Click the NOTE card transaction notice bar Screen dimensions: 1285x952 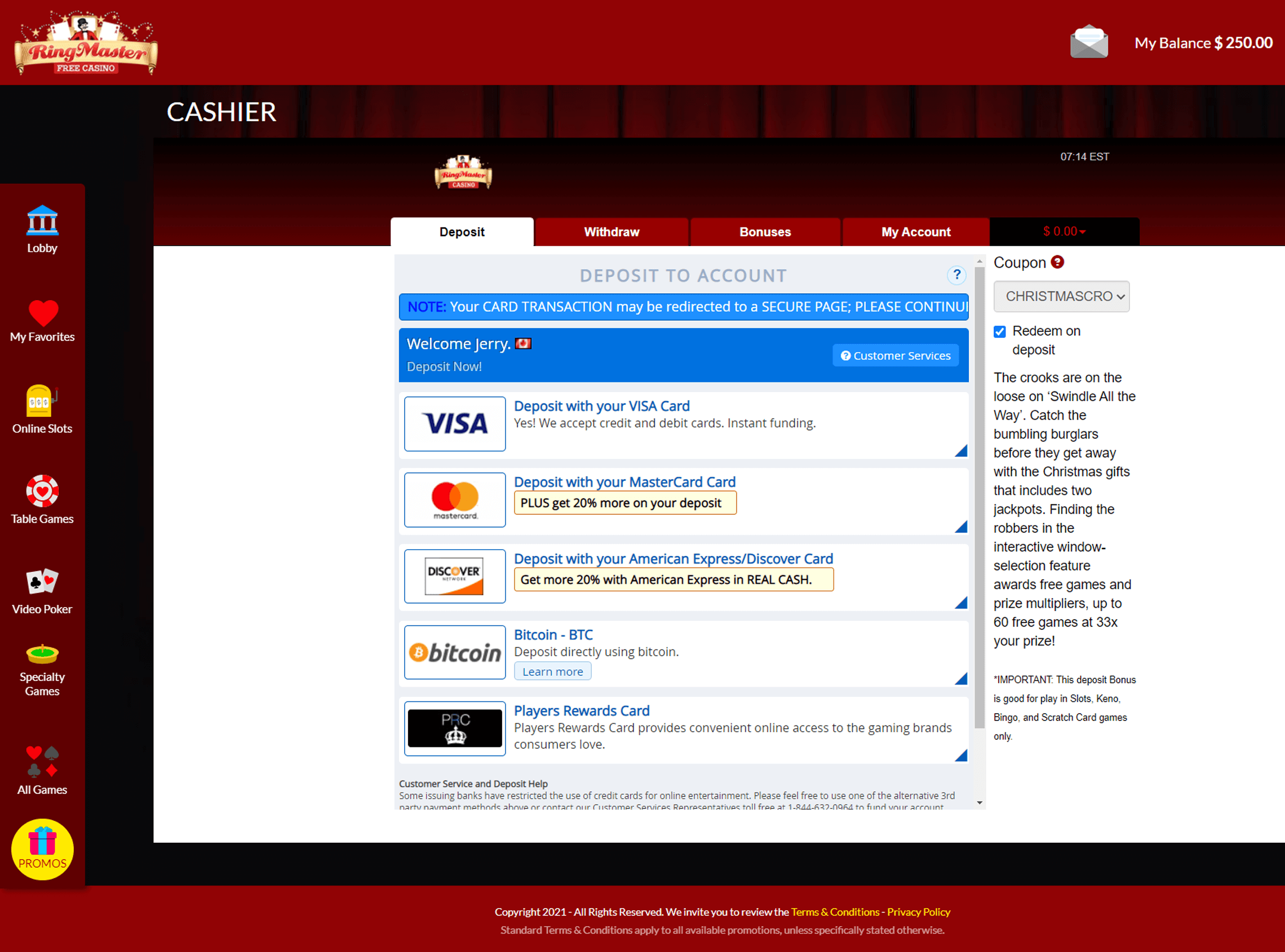[x=684, y=306]
